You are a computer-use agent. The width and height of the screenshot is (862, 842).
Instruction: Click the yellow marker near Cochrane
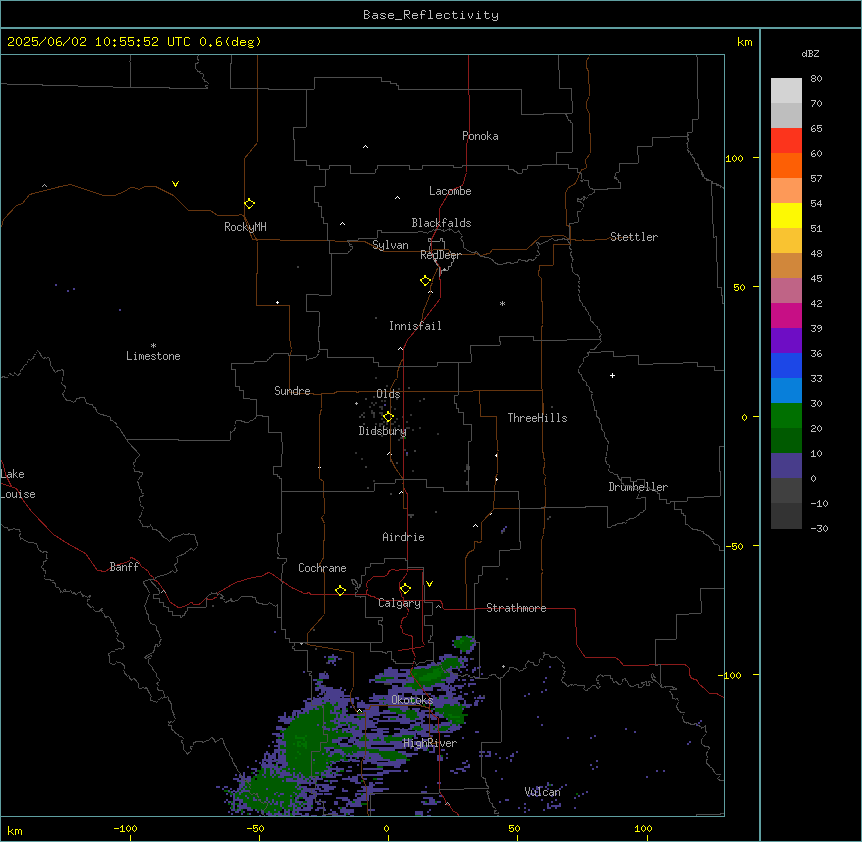(340, 590)
